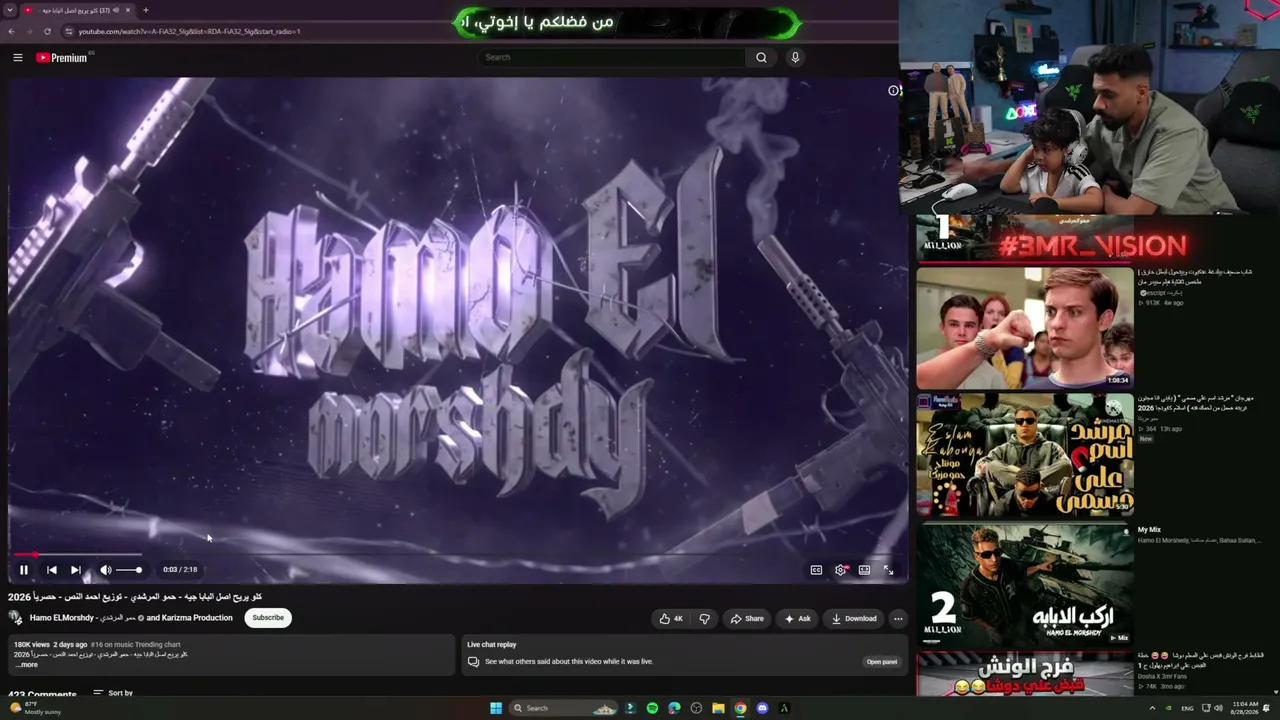The image size is (1280, 720).
Task: Open the Spider-Man recap video thumbnail
Action: point(1025,327)
